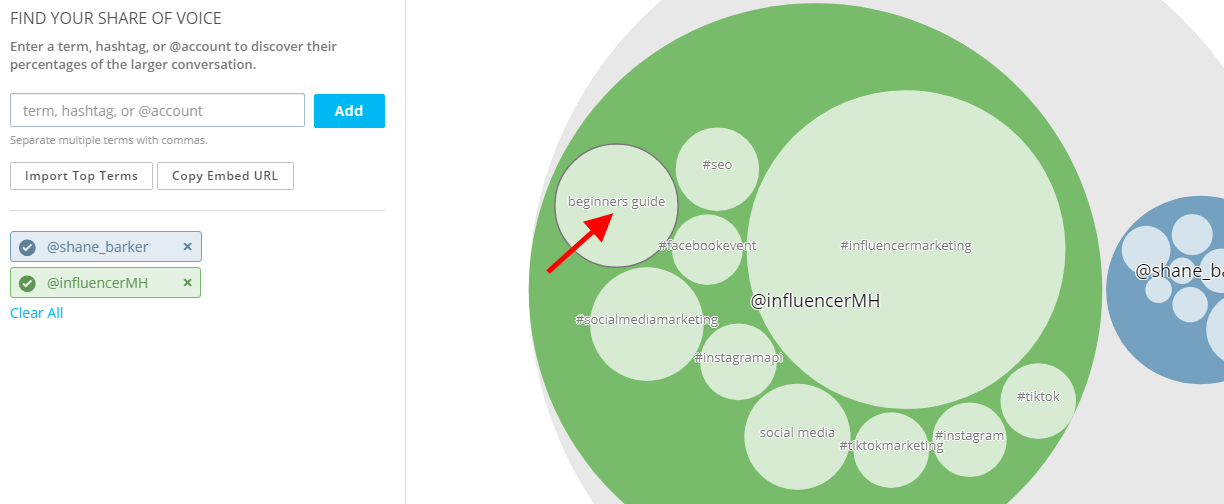Select the #instagram bubble
This screenshot has width=1224, height=504.
pos(969,439)
